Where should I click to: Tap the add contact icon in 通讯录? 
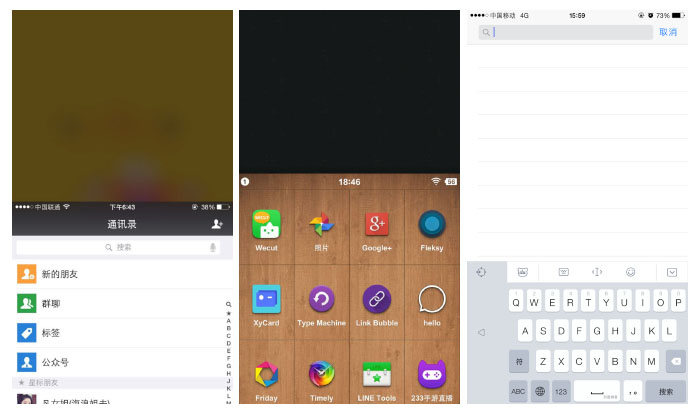(217, 224)
